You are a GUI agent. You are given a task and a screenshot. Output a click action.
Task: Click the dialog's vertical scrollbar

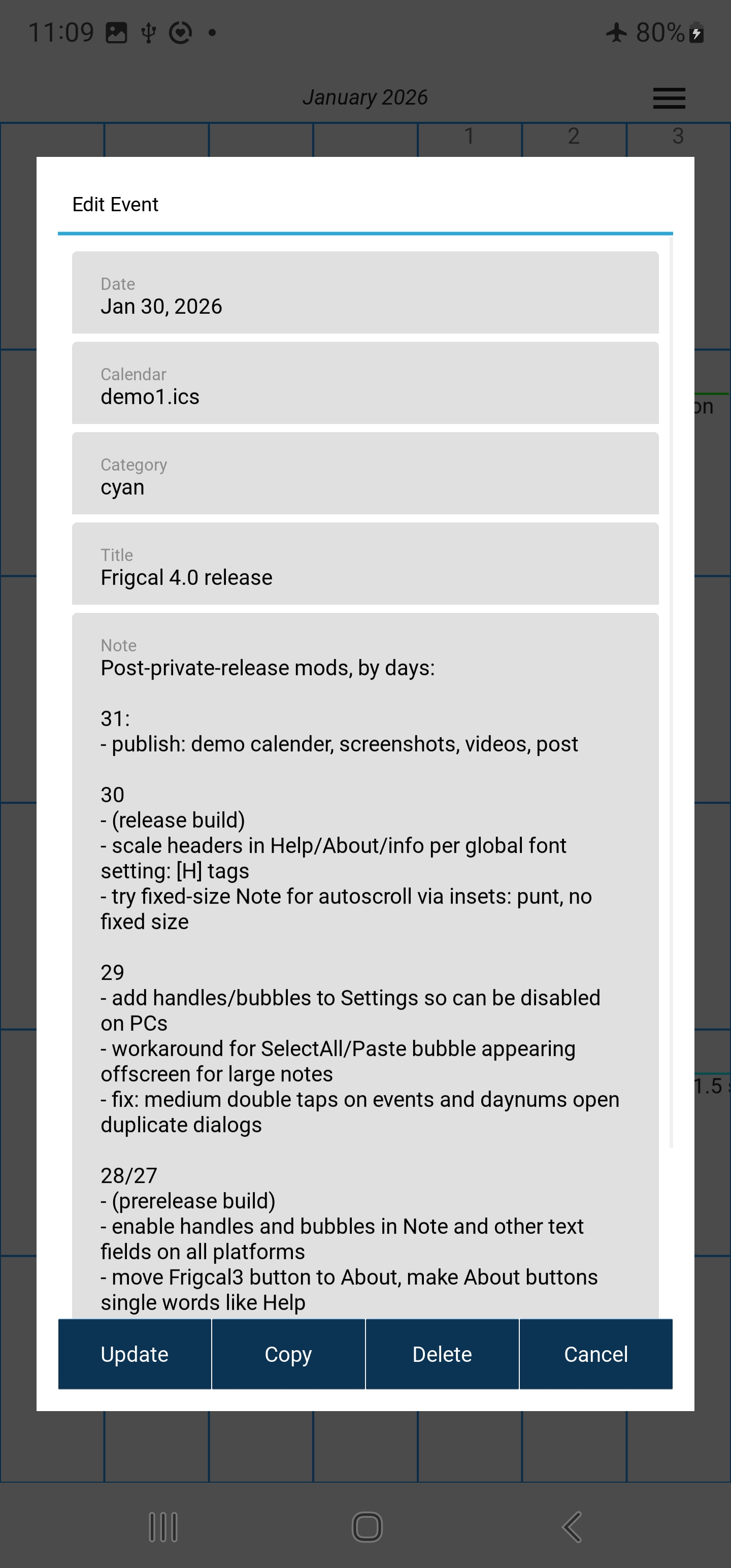click(671, 692)
